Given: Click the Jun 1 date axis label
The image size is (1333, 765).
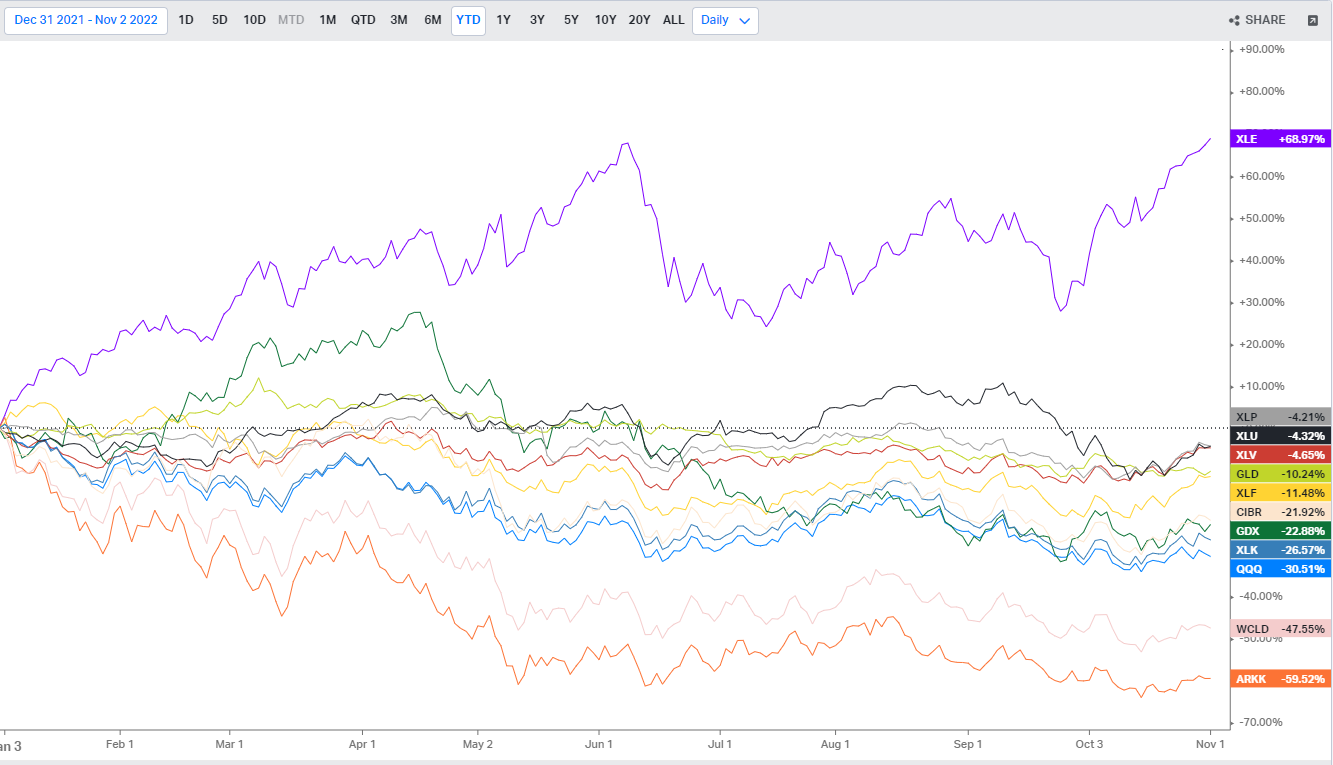Looking at the screenshot, I should tap(599, 744).
